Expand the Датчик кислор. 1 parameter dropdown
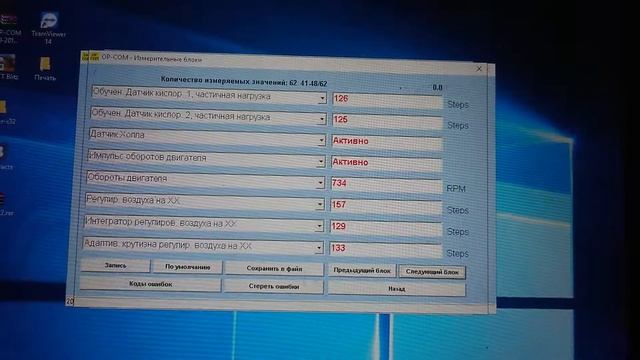This screenshot has height=360, width=640. click(x=322, y=98)
